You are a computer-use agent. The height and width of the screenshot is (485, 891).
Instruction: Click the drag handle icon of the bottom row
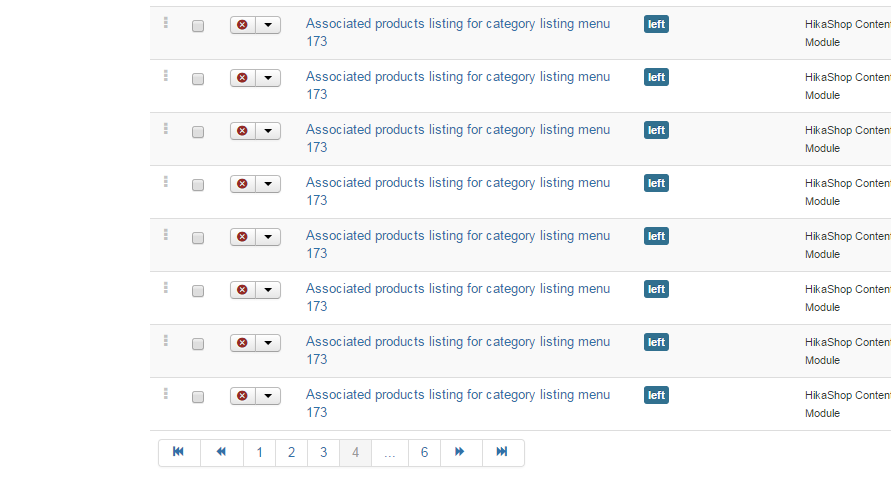point(166,394)
